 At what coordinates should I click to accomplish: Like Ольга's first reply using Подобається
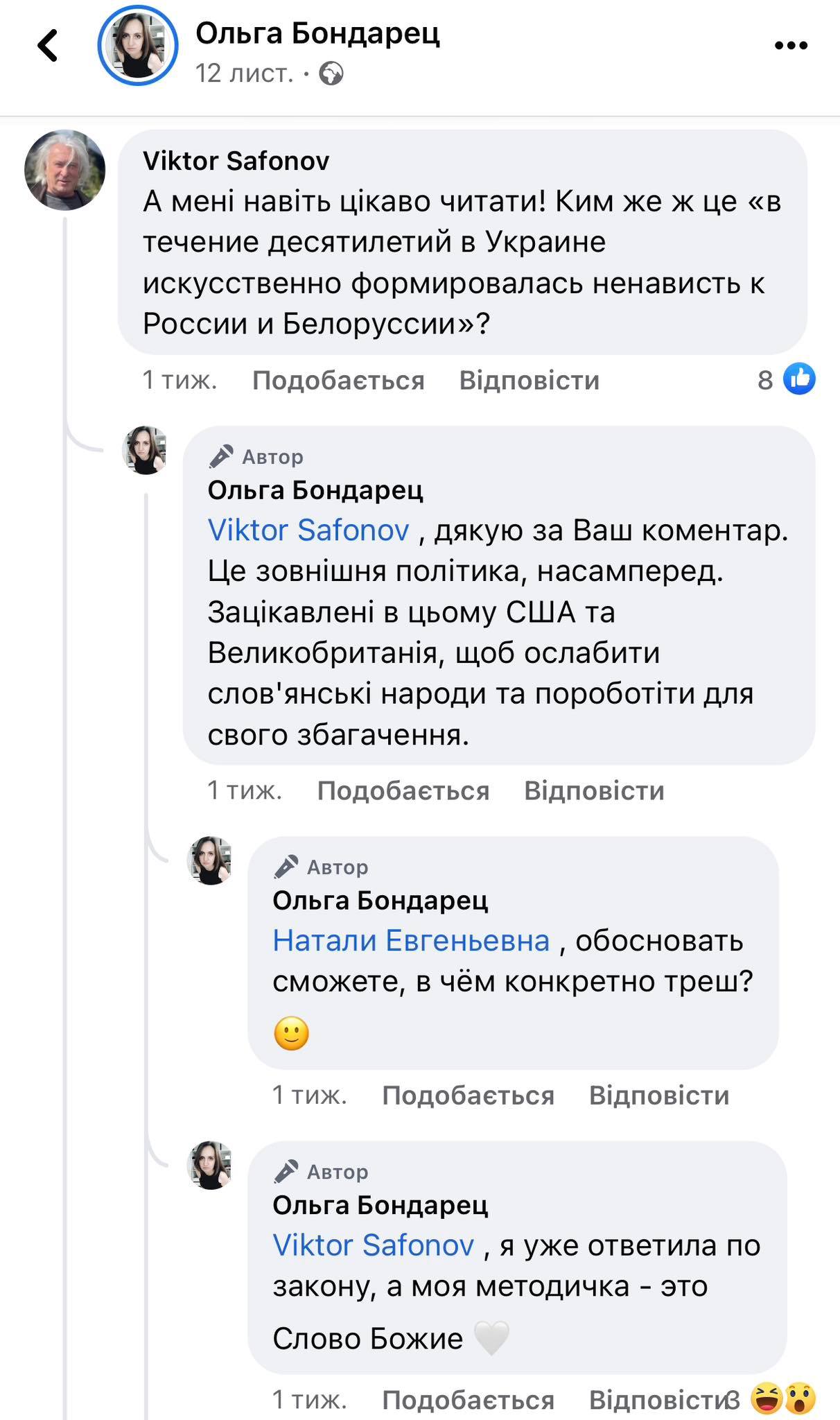coord(404,790)
